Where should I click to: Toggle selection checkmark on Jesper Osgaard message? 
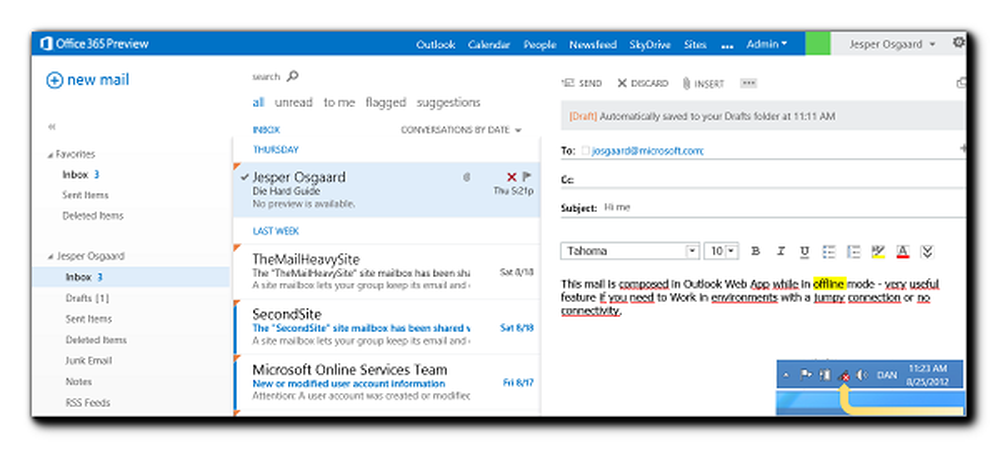point(244,177)
